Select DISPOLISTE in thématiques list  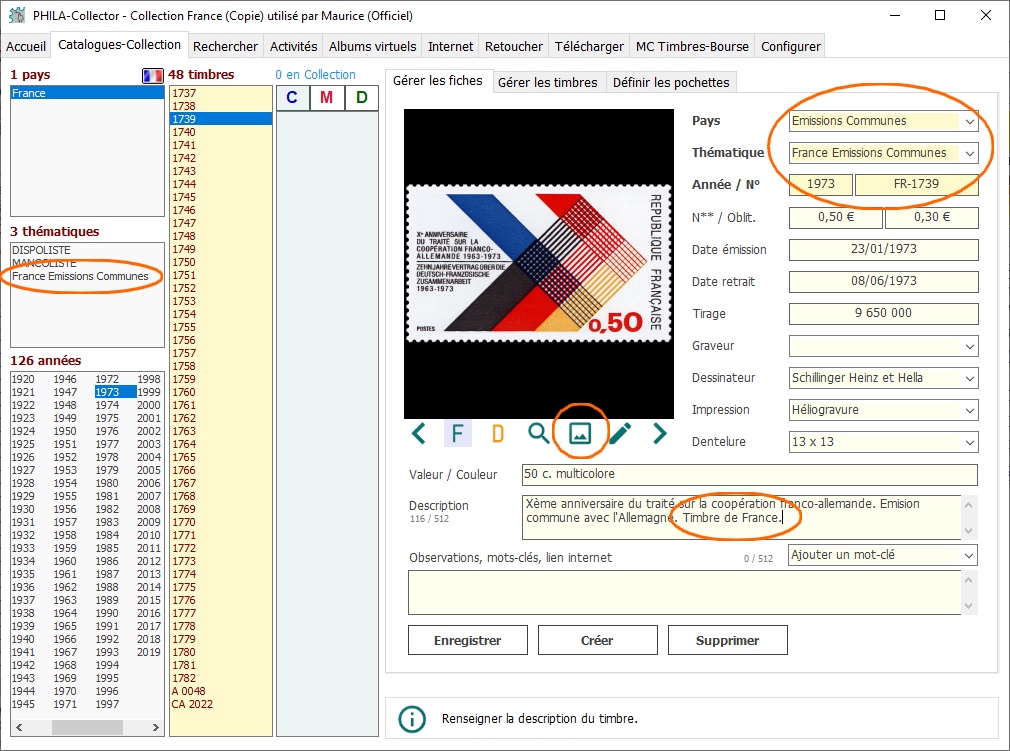[x=41, y=250]
